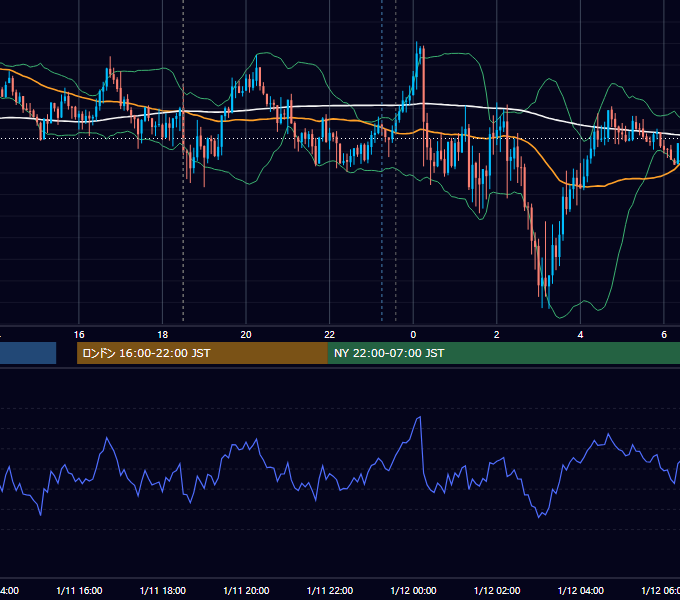
Task: Click the oscillator peak near 1/12 00:00
Action: click(419, 417)
